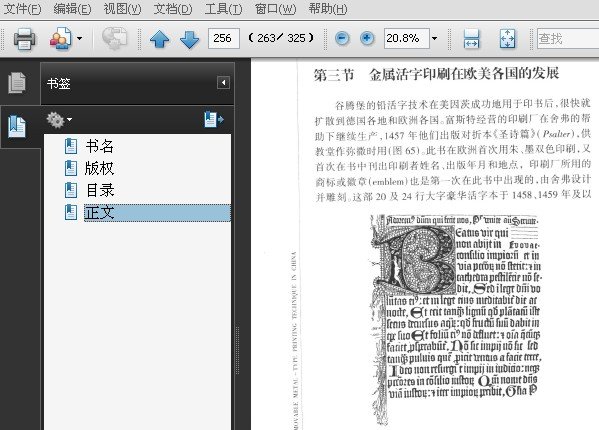Click the page heading 第三节 金属活字印刷
The image size is (599, 430).
437,74
